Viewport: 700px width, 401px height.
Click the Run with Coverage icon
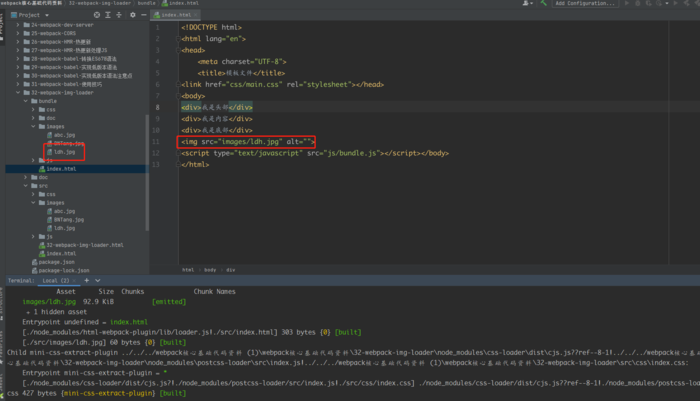[x=648, y=3]
